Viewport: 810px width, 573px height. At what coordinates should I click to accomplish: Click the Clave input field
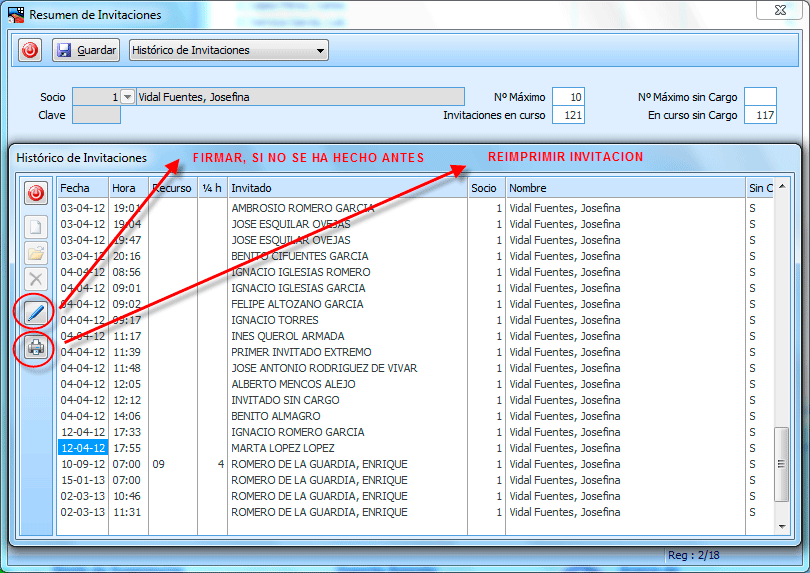tap(97, 115)
